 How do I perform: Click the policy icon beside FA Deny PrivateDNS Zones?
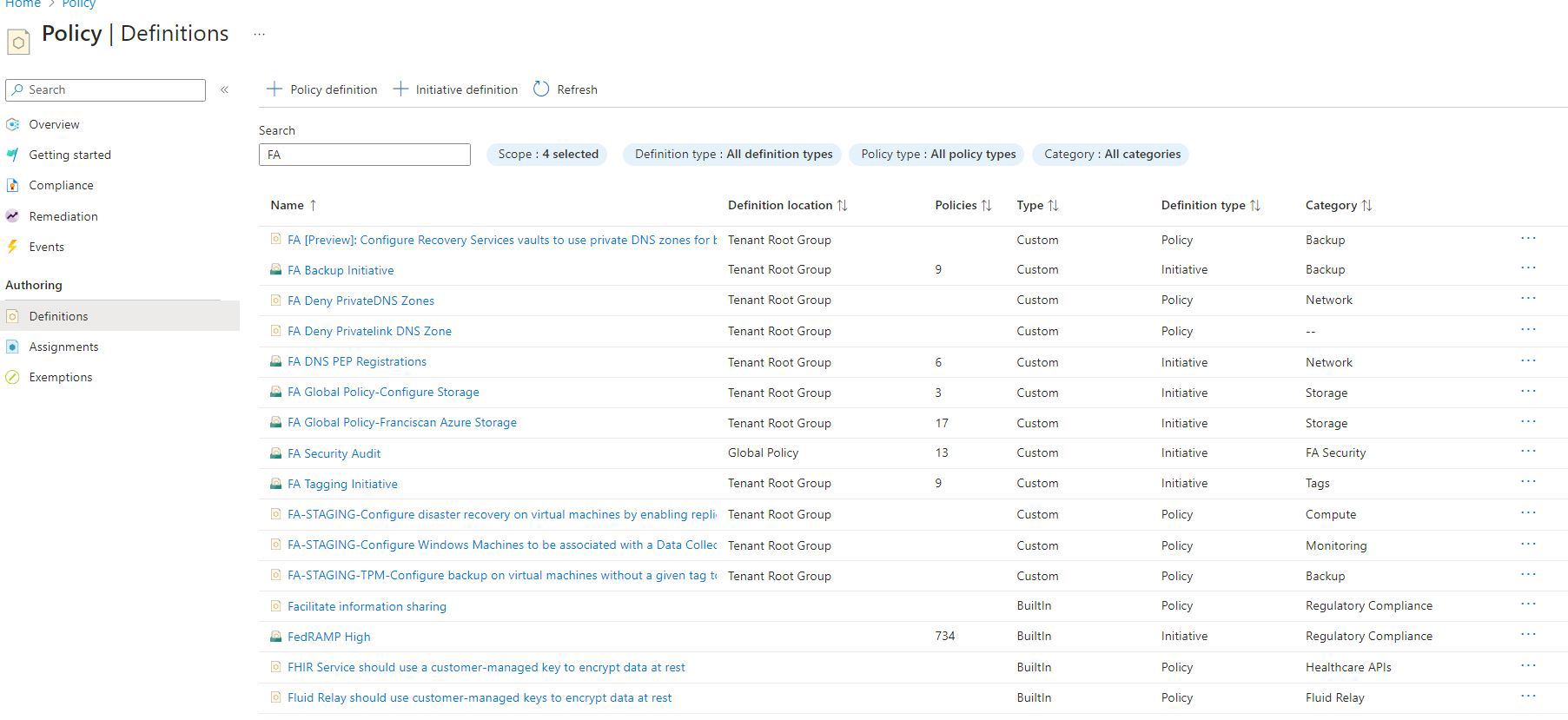(275, 300)
